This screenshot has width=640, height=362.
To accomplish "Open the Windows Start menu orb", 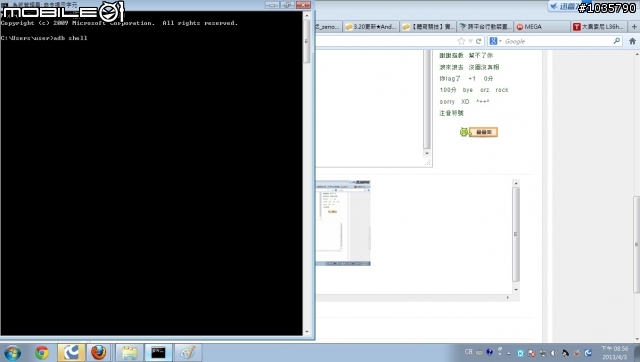I will click(12, 353).
